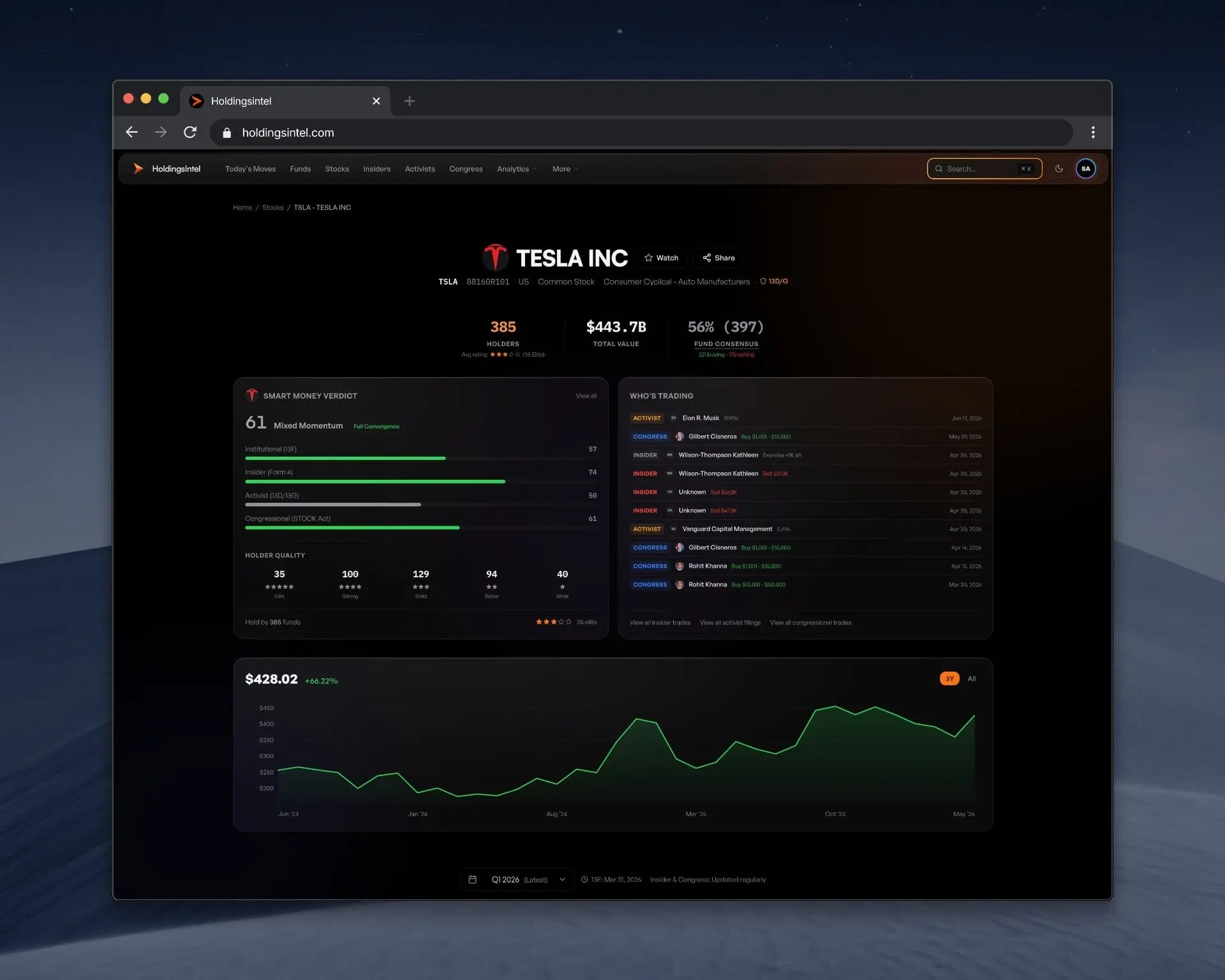
Task: Open View all activist filings link
Action: tap(730, 623)
